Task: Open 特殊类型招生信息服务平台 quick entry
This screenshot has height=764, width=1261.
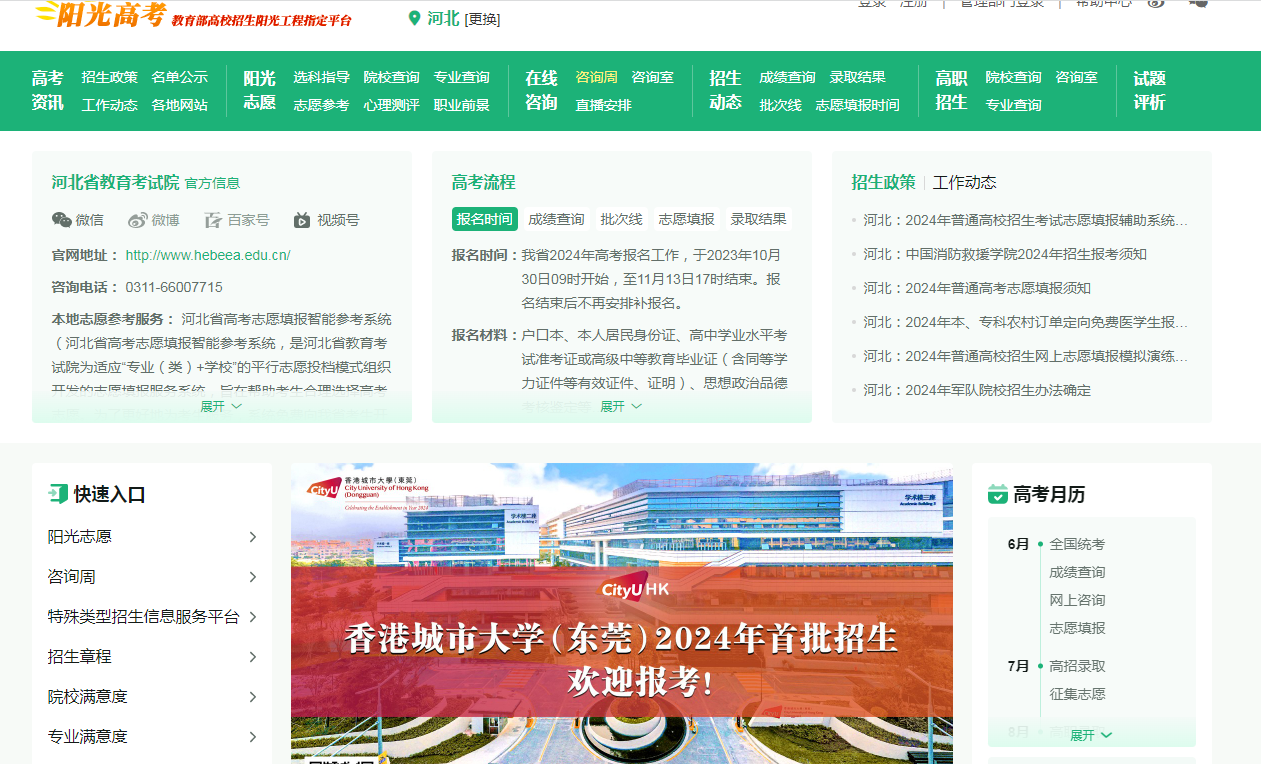Action: 152,617
